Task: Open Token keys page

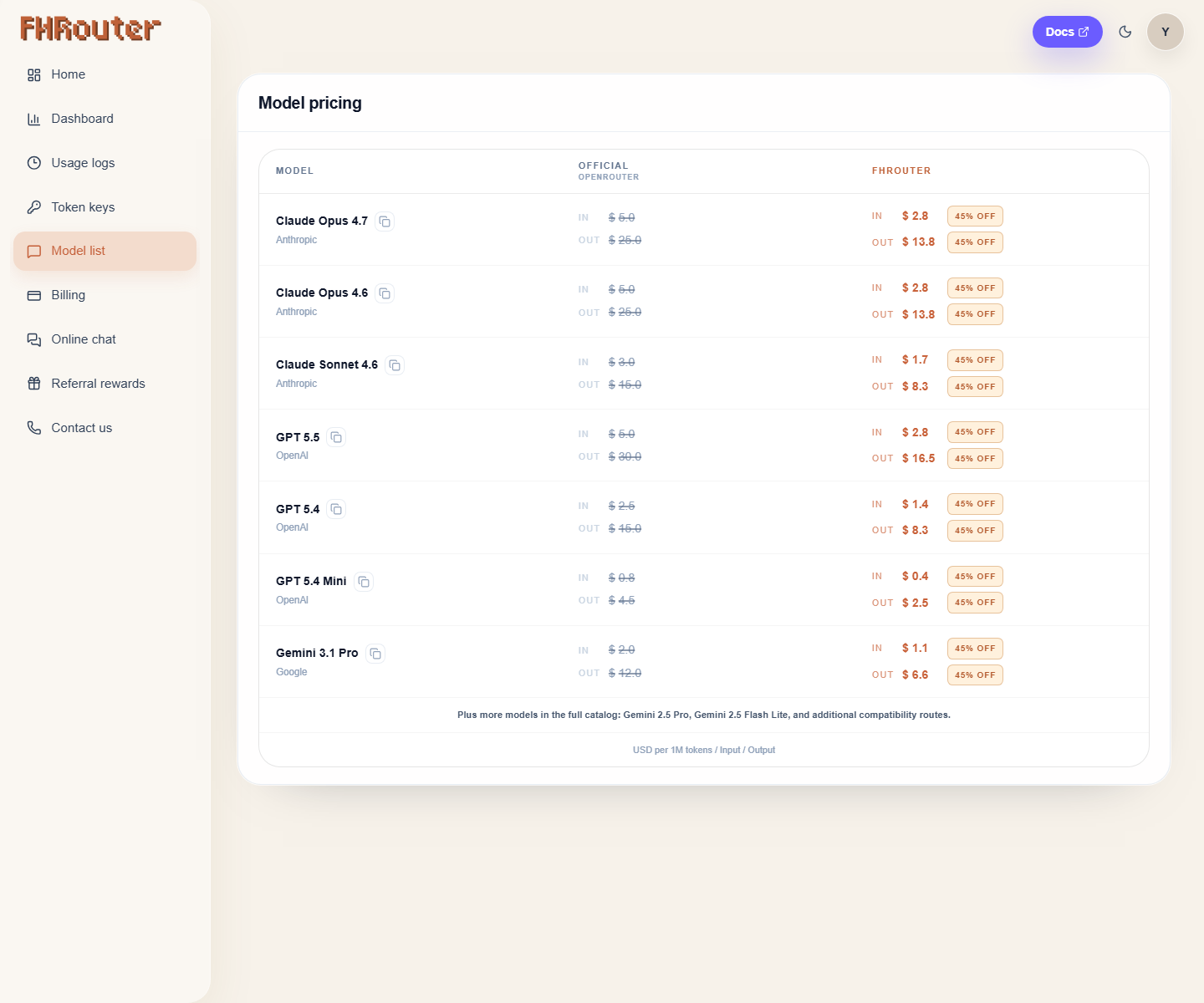Action: tap(105, 207)
